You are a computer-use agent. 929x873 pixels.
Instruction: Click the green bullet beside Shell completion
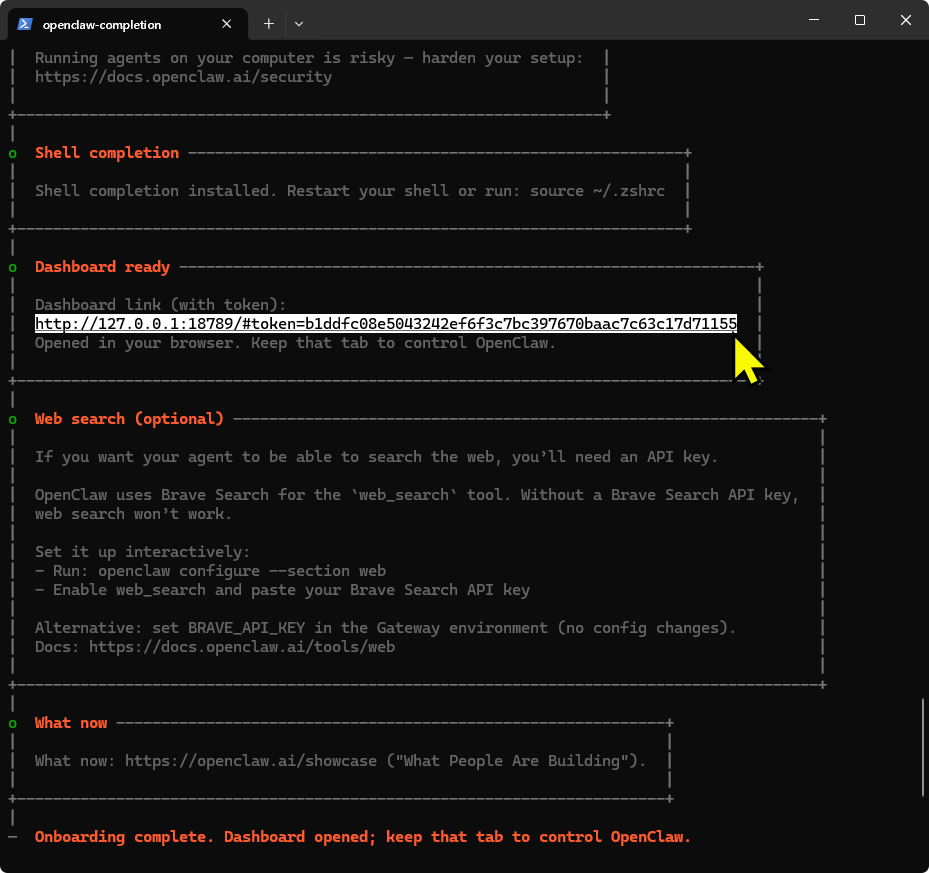coord(12,153)
